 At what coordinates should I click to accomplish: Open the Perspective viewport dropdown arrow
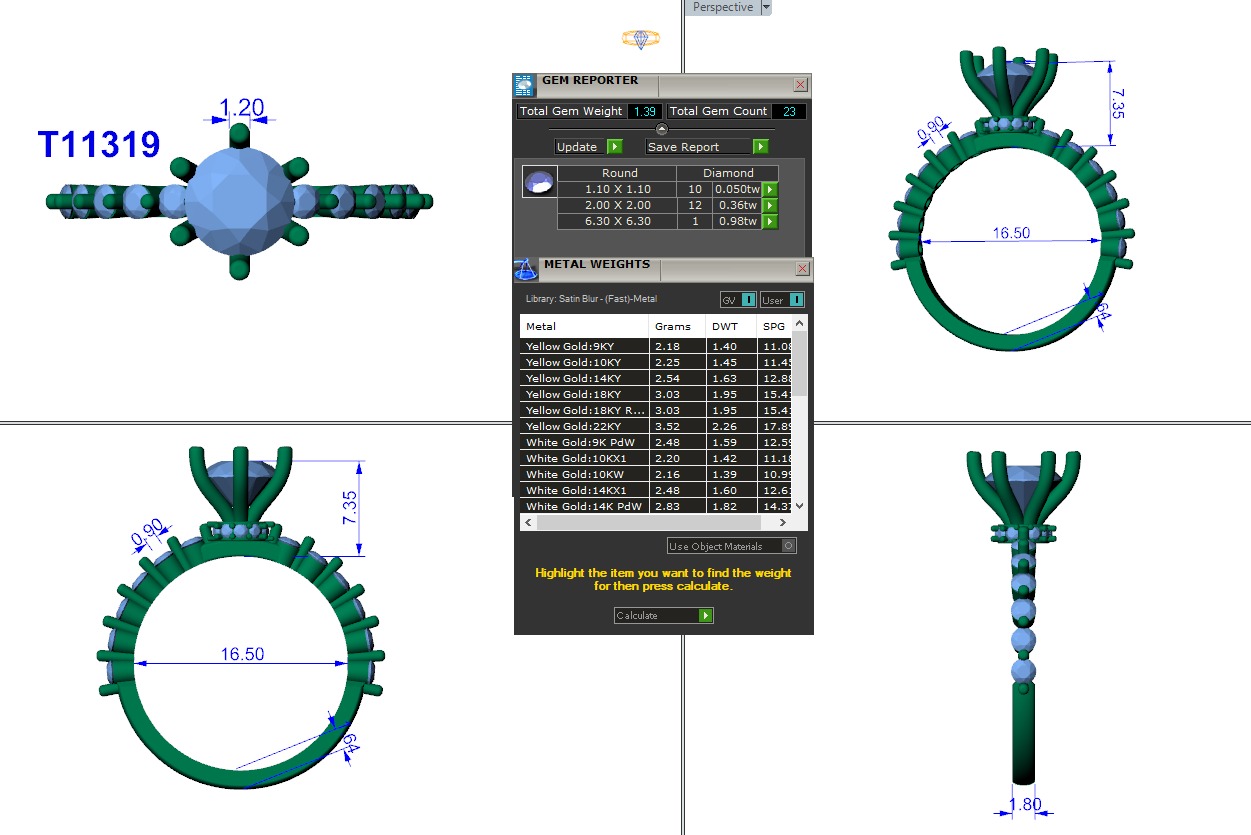tap(766, 7)
